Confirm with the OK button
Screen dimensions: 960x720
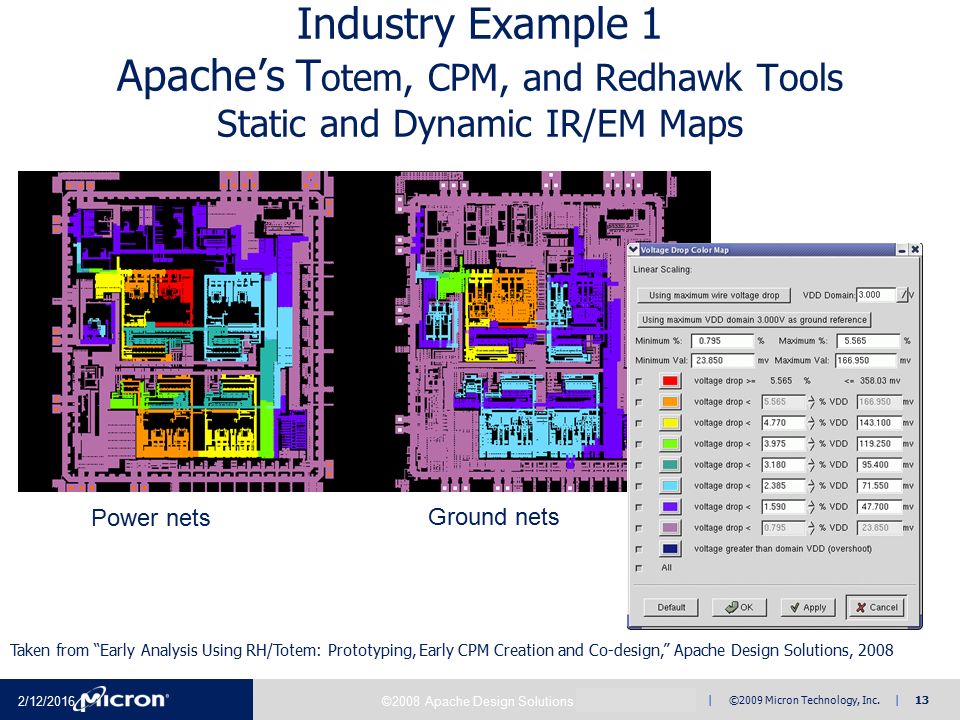[x=739, y=607]
